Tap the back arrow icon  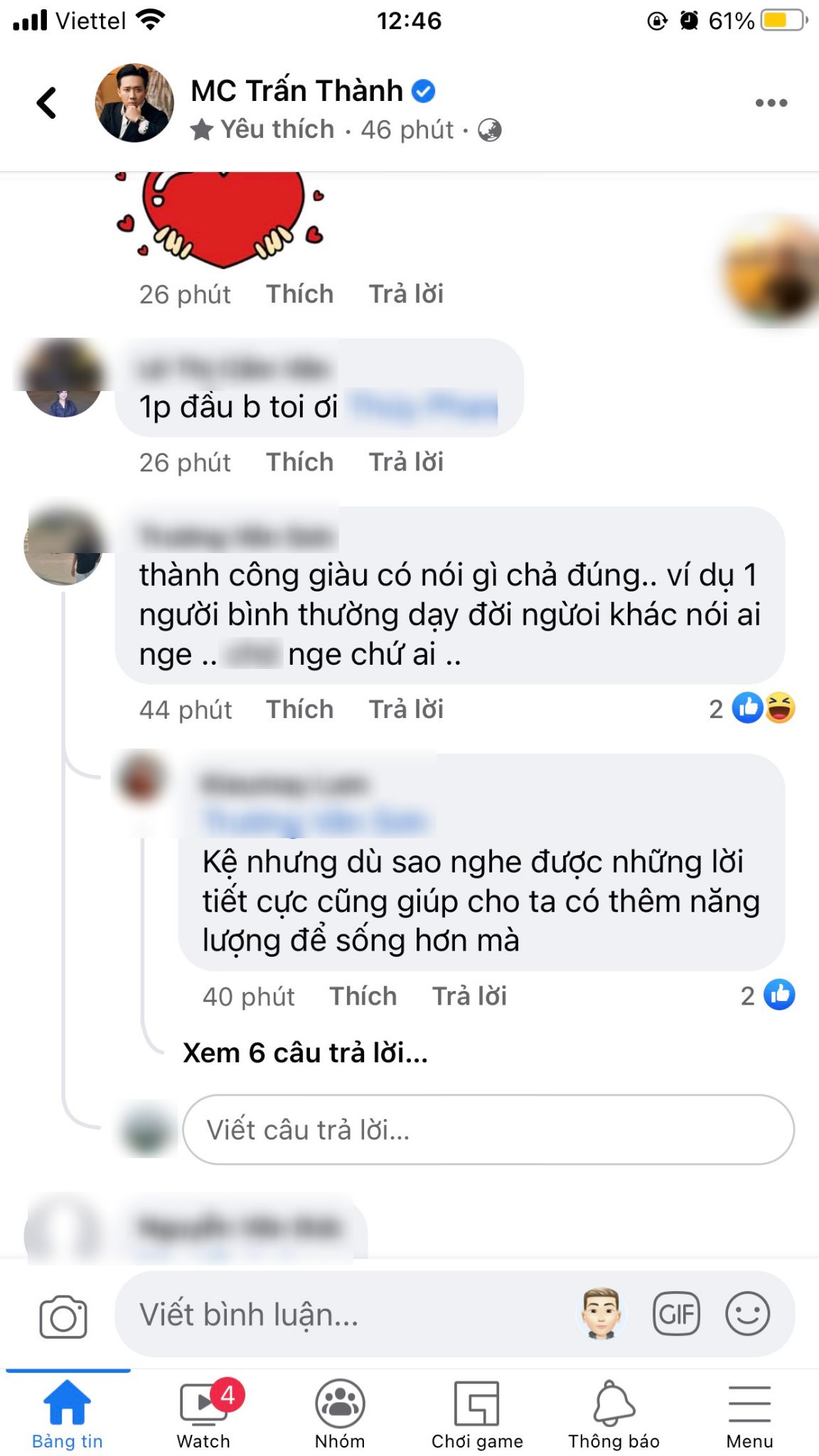click(47, 102)
